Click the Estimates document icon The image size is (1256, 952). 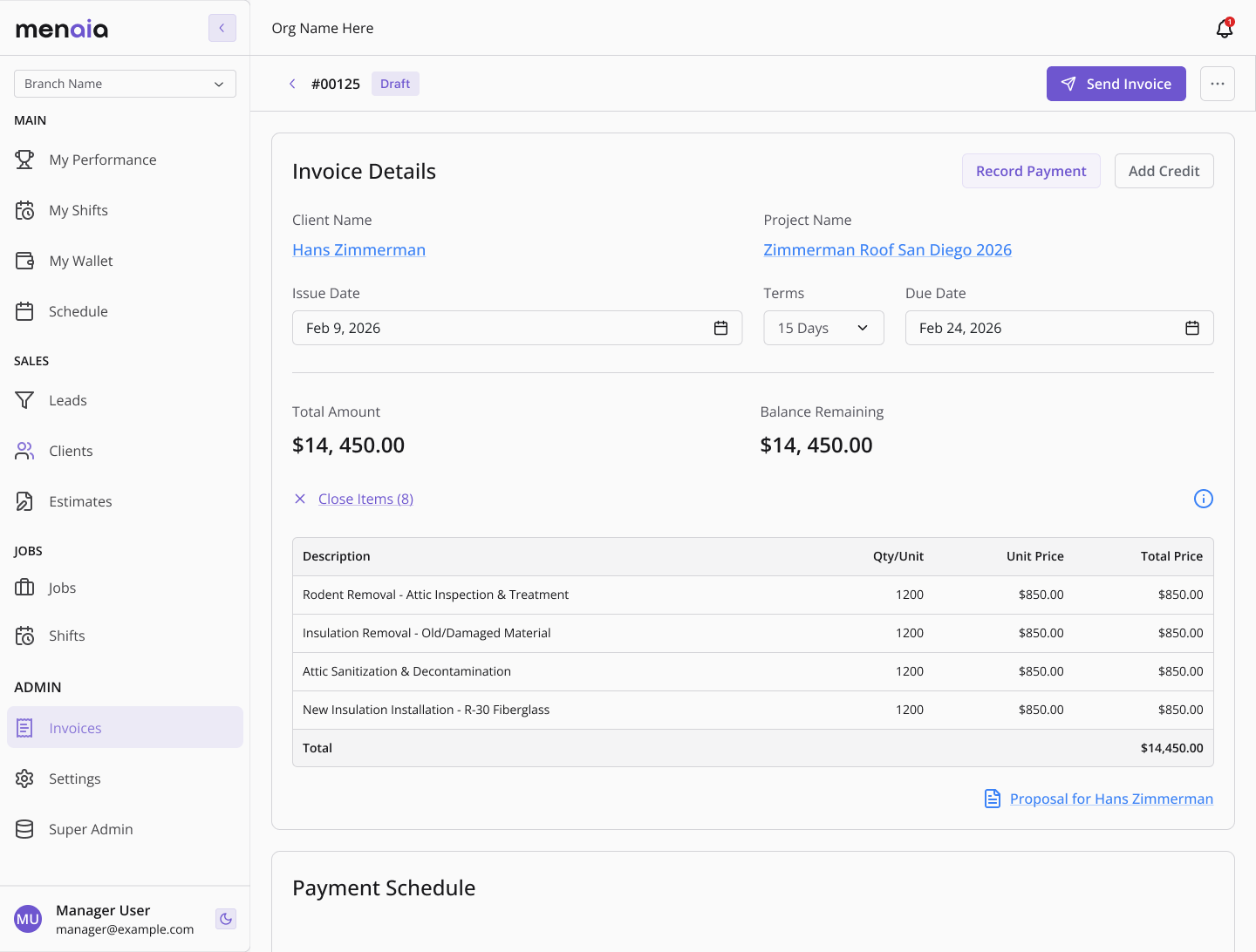click(x=24, y=501)
